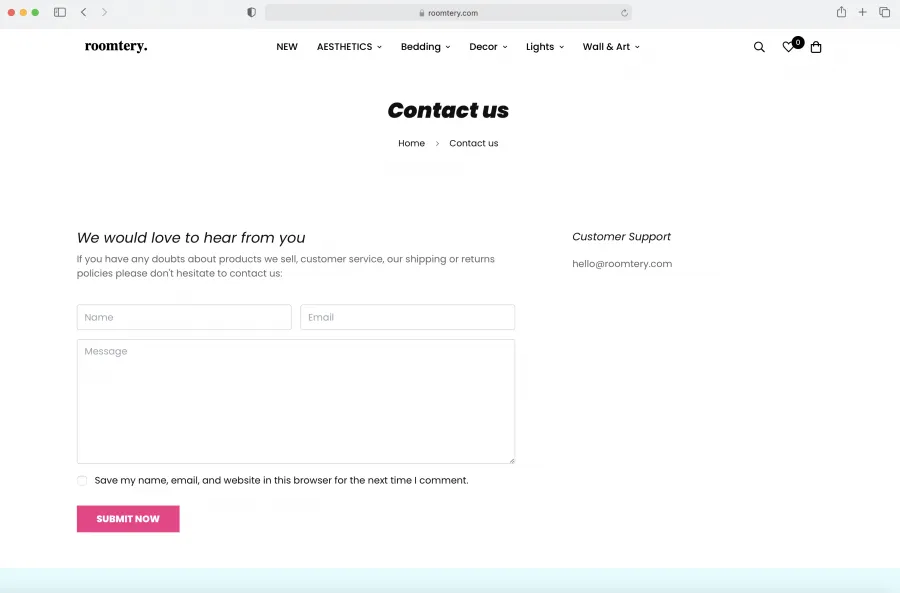Click the privacy shield icon

coord(251,13)
